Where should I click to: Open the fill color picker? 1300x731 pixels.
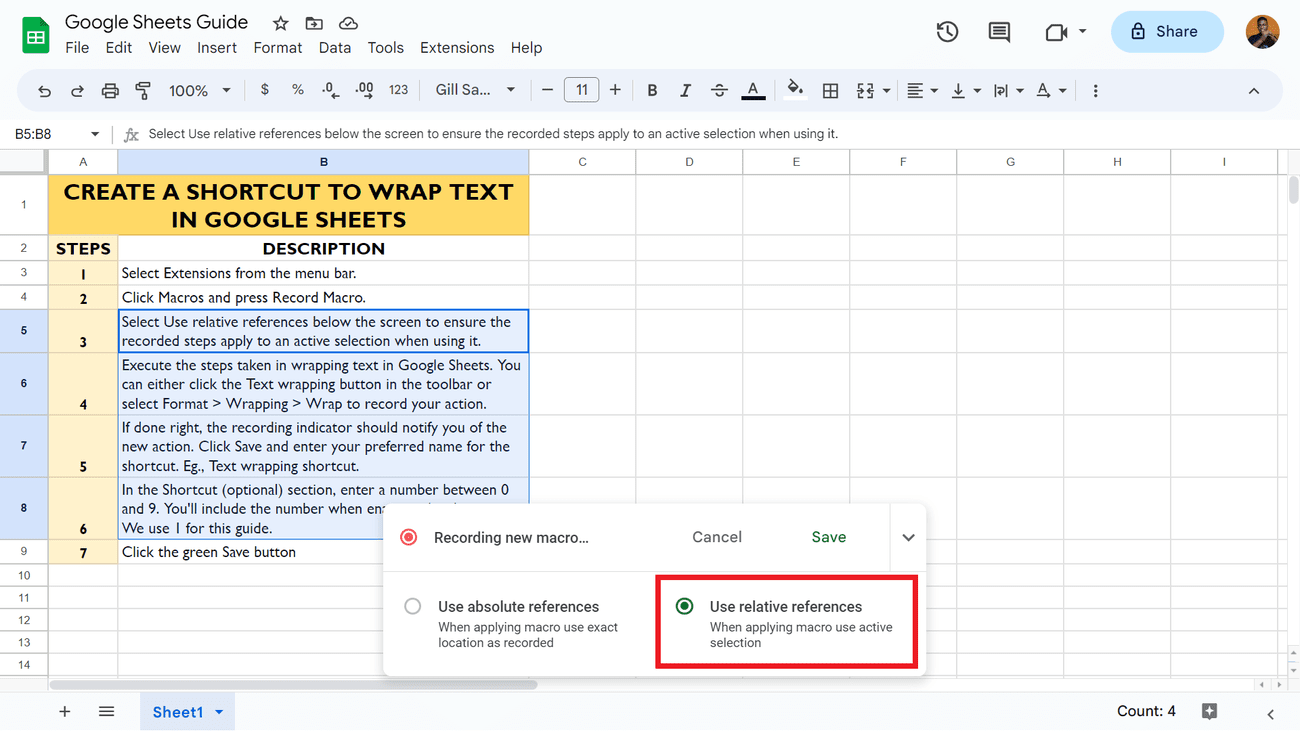[x=795, y=91]
